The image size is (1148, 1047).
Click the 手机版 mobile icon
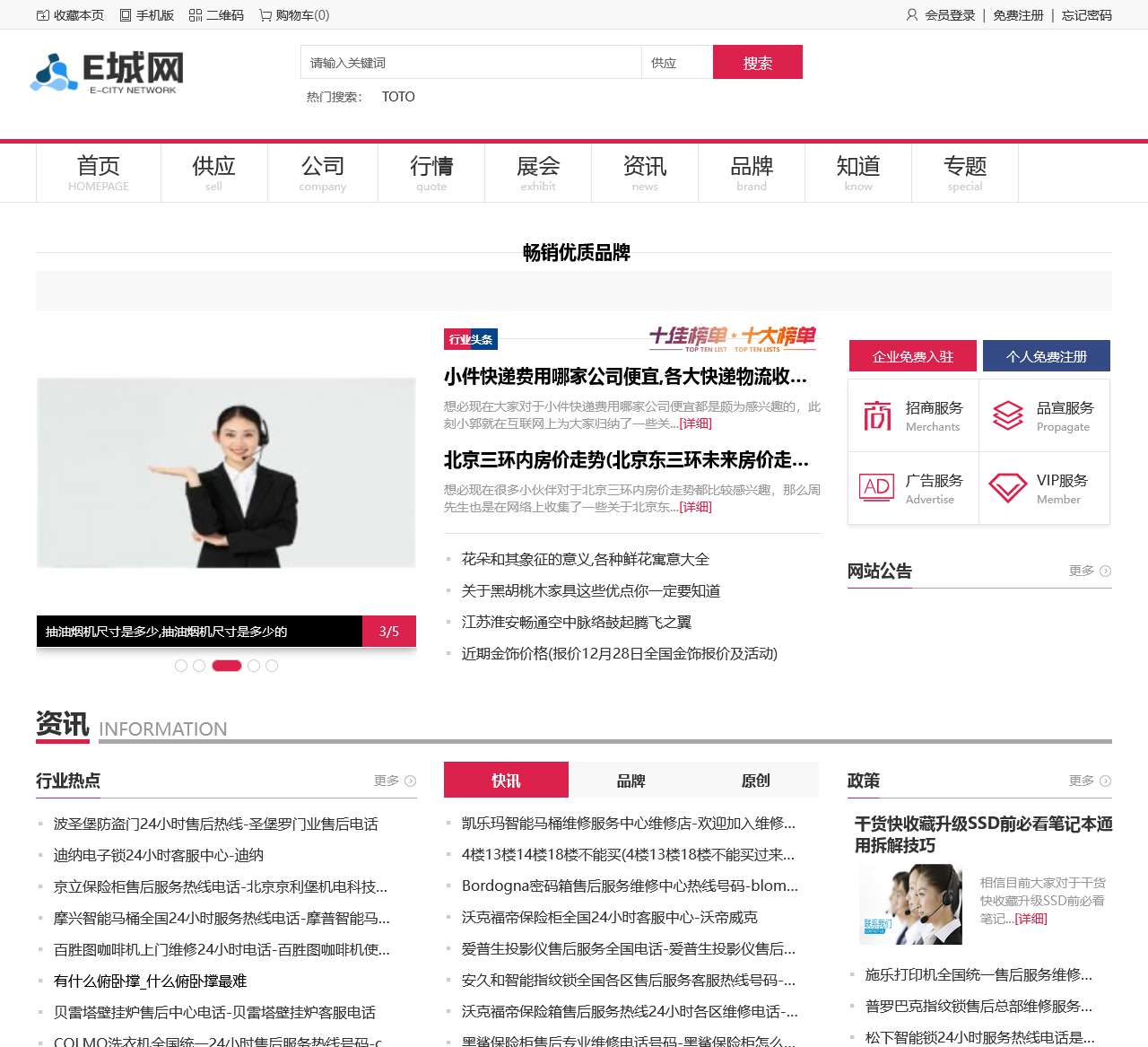click(x=126, y=15)
